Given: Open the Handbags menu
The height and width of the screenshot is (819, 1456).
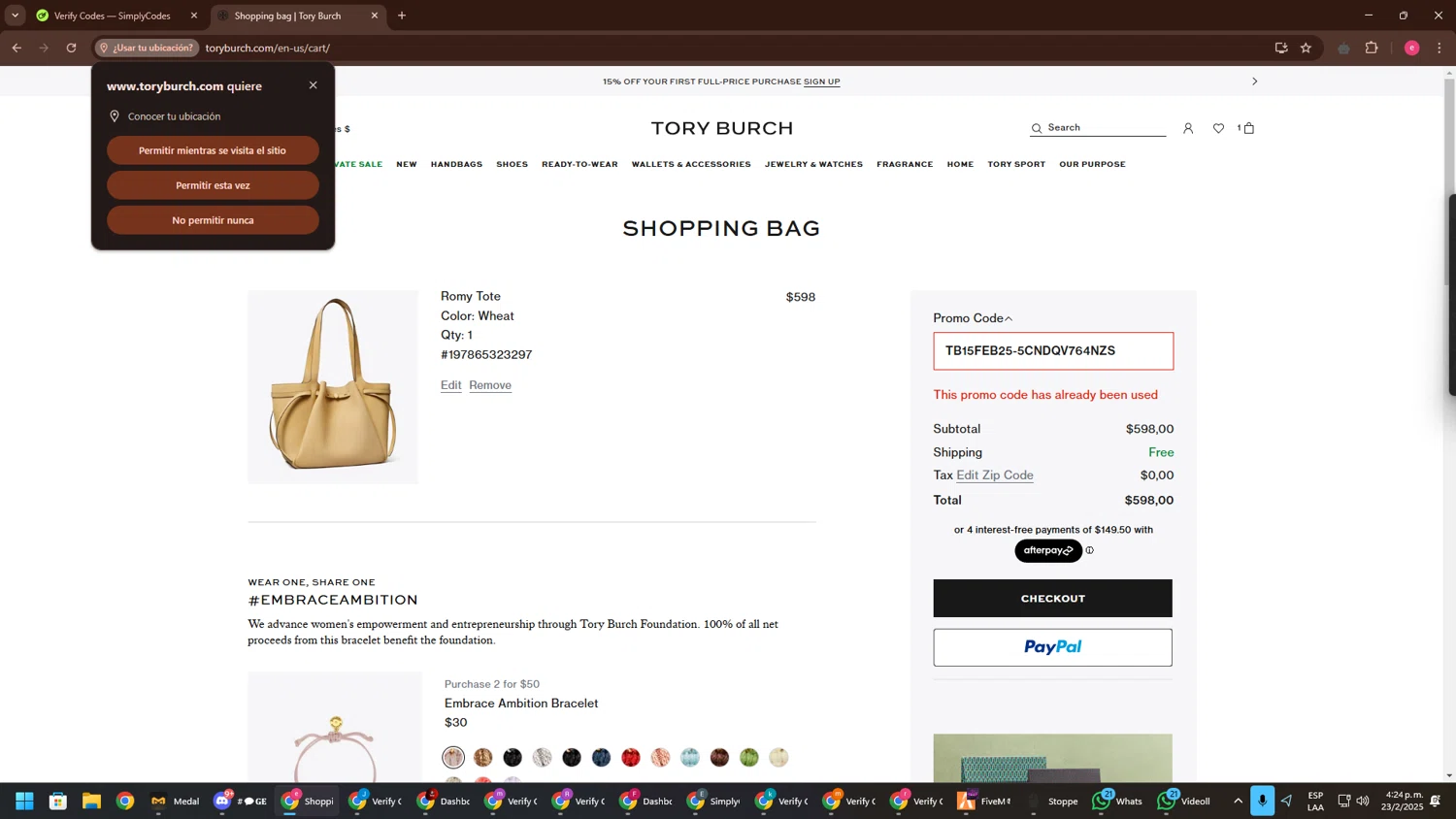Looking at the screenshot, I should click(456, 164).
